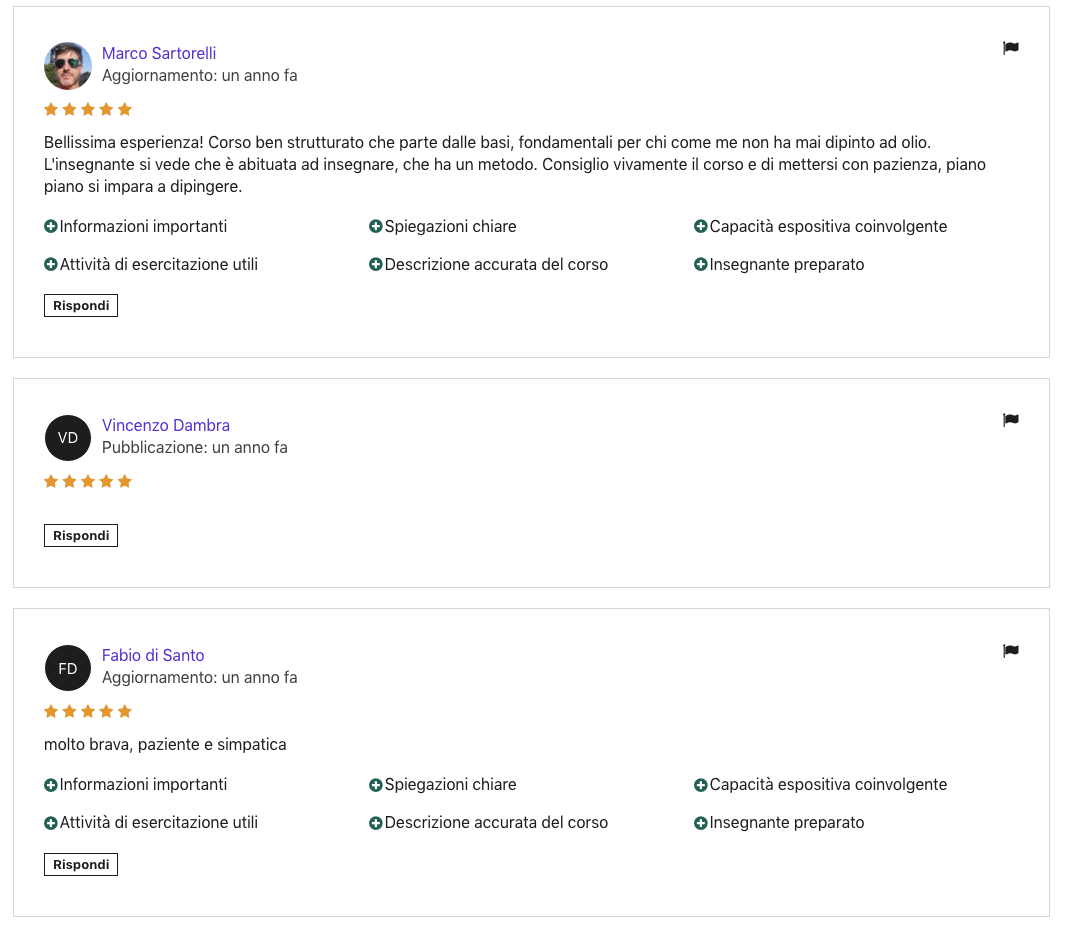Viewport: 1083px width, 934px height.
Task: Click plus icon beside Marco's 'Informazioni importanti'
Action: (x=51, y=227)
